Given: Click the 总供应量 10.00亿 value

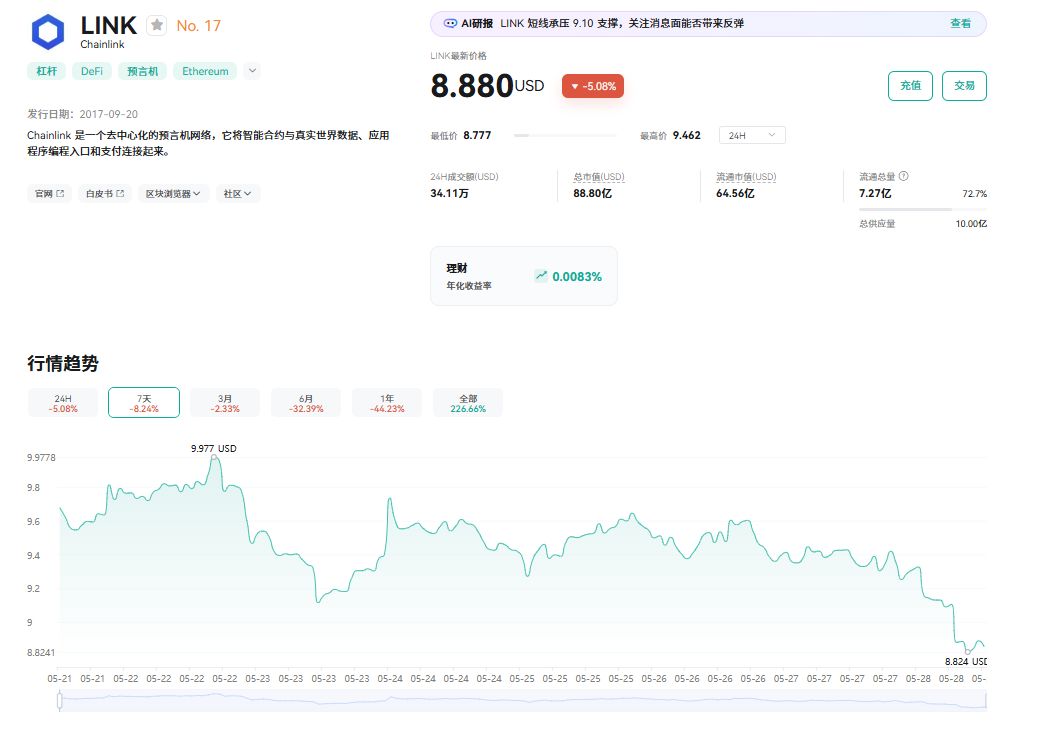Looking at the screenshot, I should [971, 224].
